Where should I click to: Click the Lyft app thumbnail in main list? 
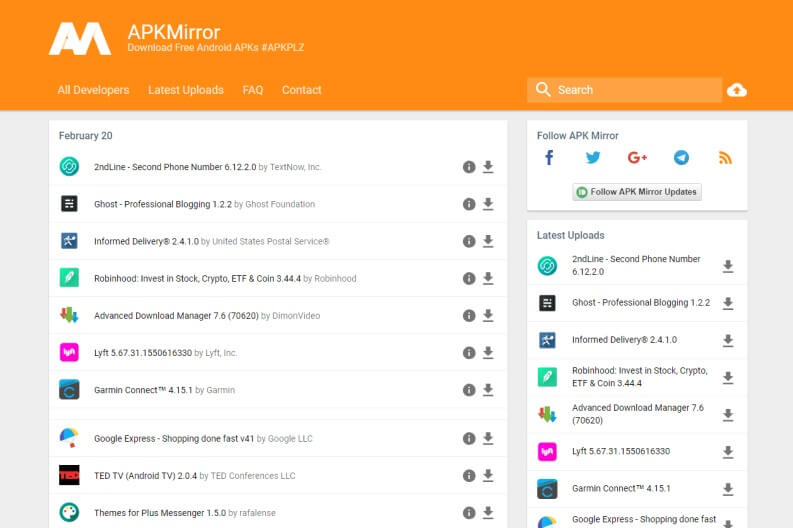69,352
